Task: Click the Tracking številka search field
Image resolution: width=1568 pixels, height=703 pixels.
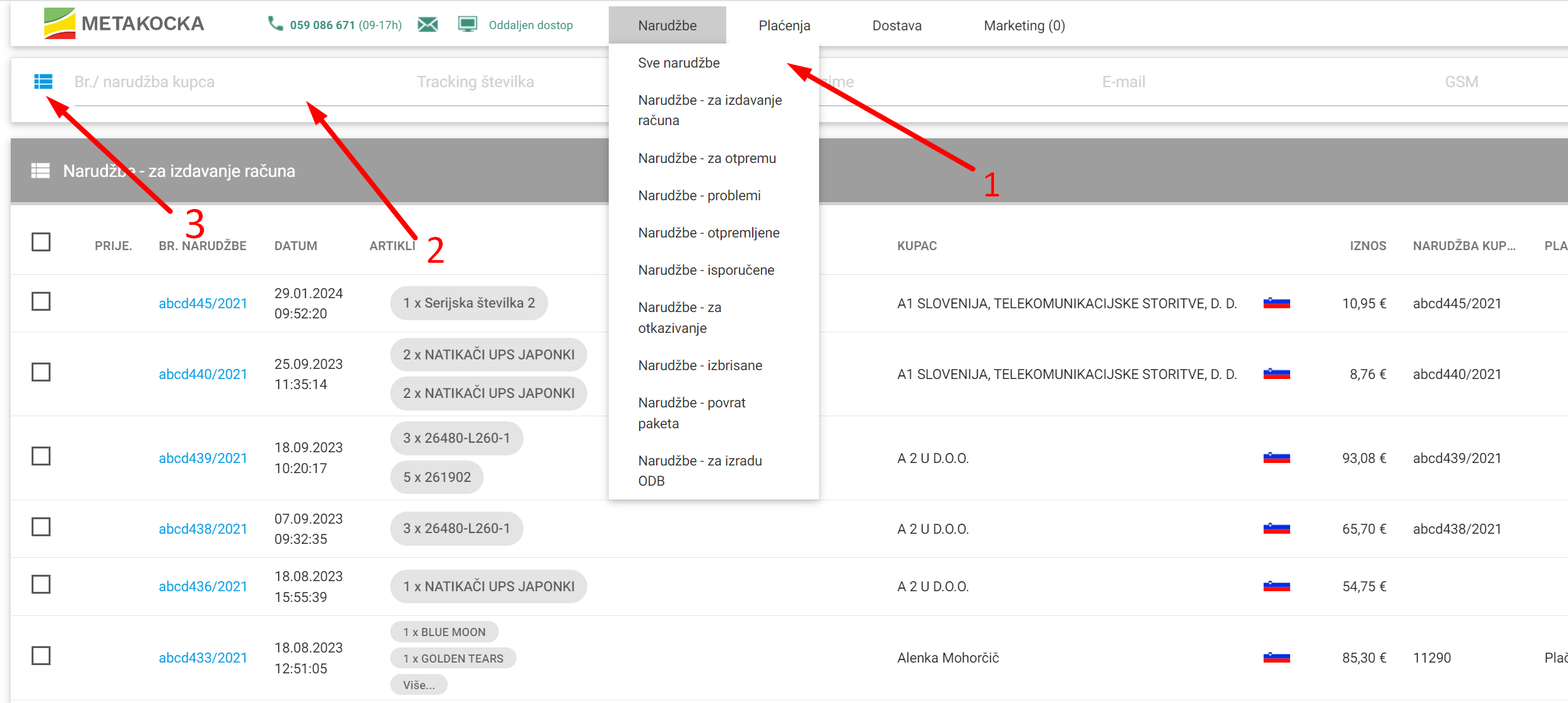Action: pos(475,82)
